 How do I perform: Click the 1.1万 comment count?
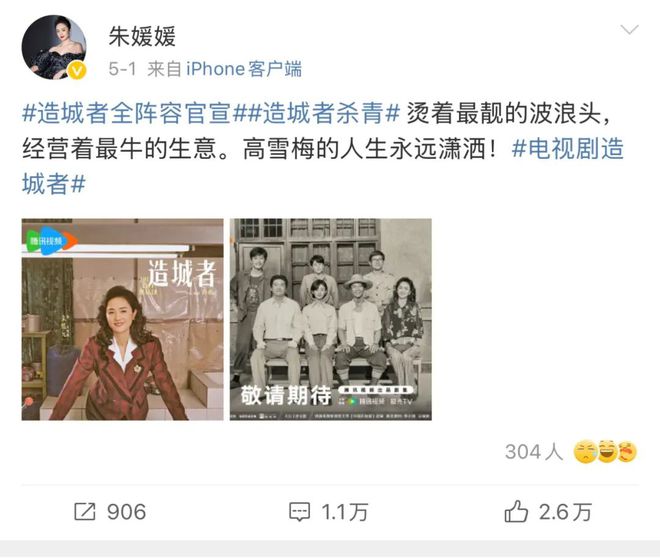click(x=345, y=512)
